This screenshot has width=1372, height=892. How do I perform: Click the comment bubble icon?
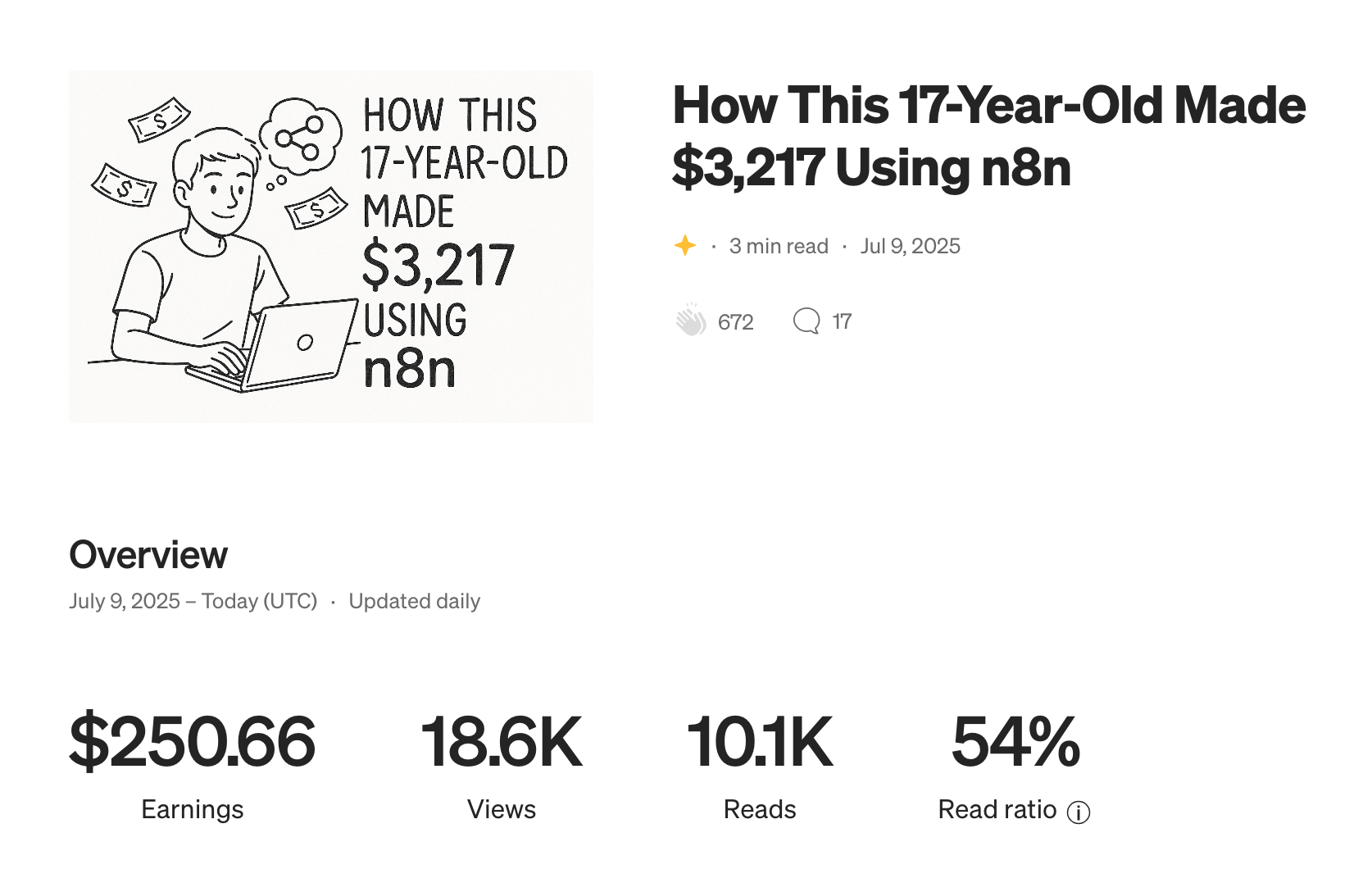(806, 321)
